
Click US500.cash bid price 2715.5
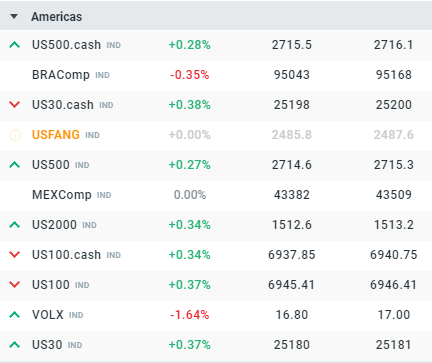pos(292,45)
